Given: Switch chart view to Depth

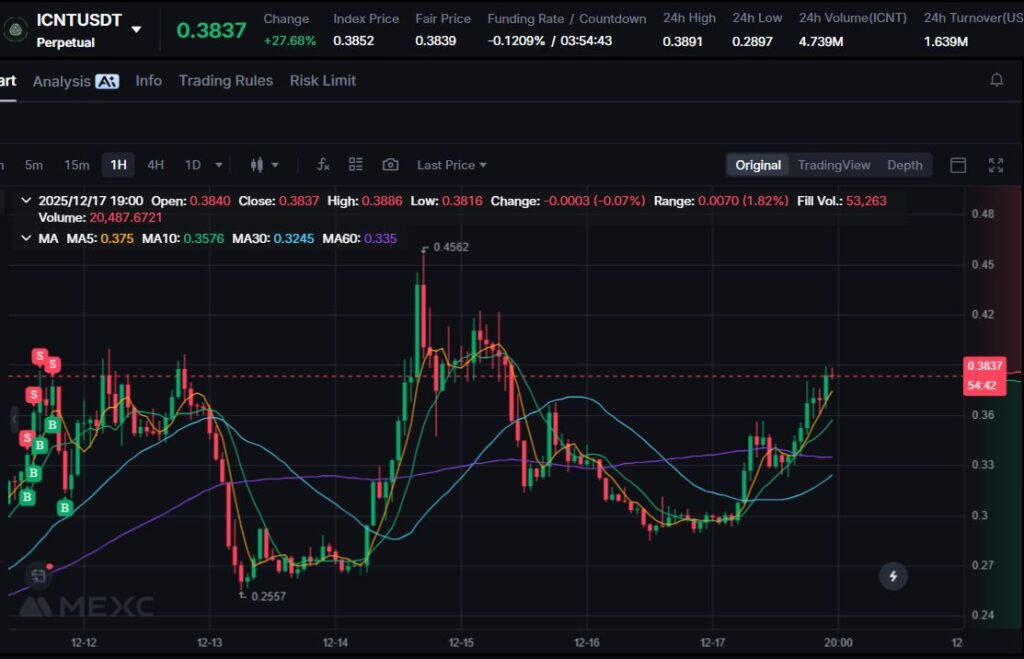Looking at the screenshot, I should tap(904, 165).
